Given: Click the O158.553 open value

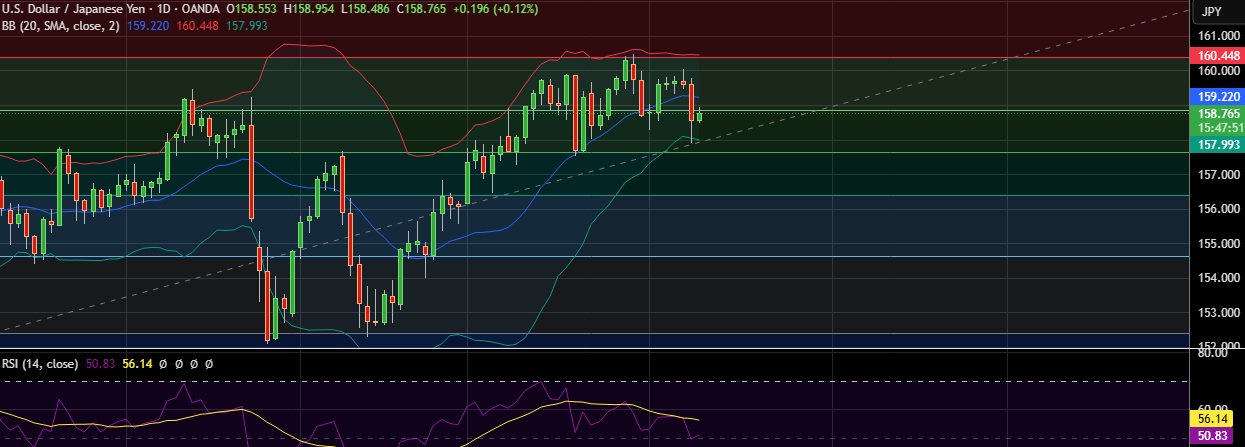Looking at the screenshot, I should click(253, 8).
